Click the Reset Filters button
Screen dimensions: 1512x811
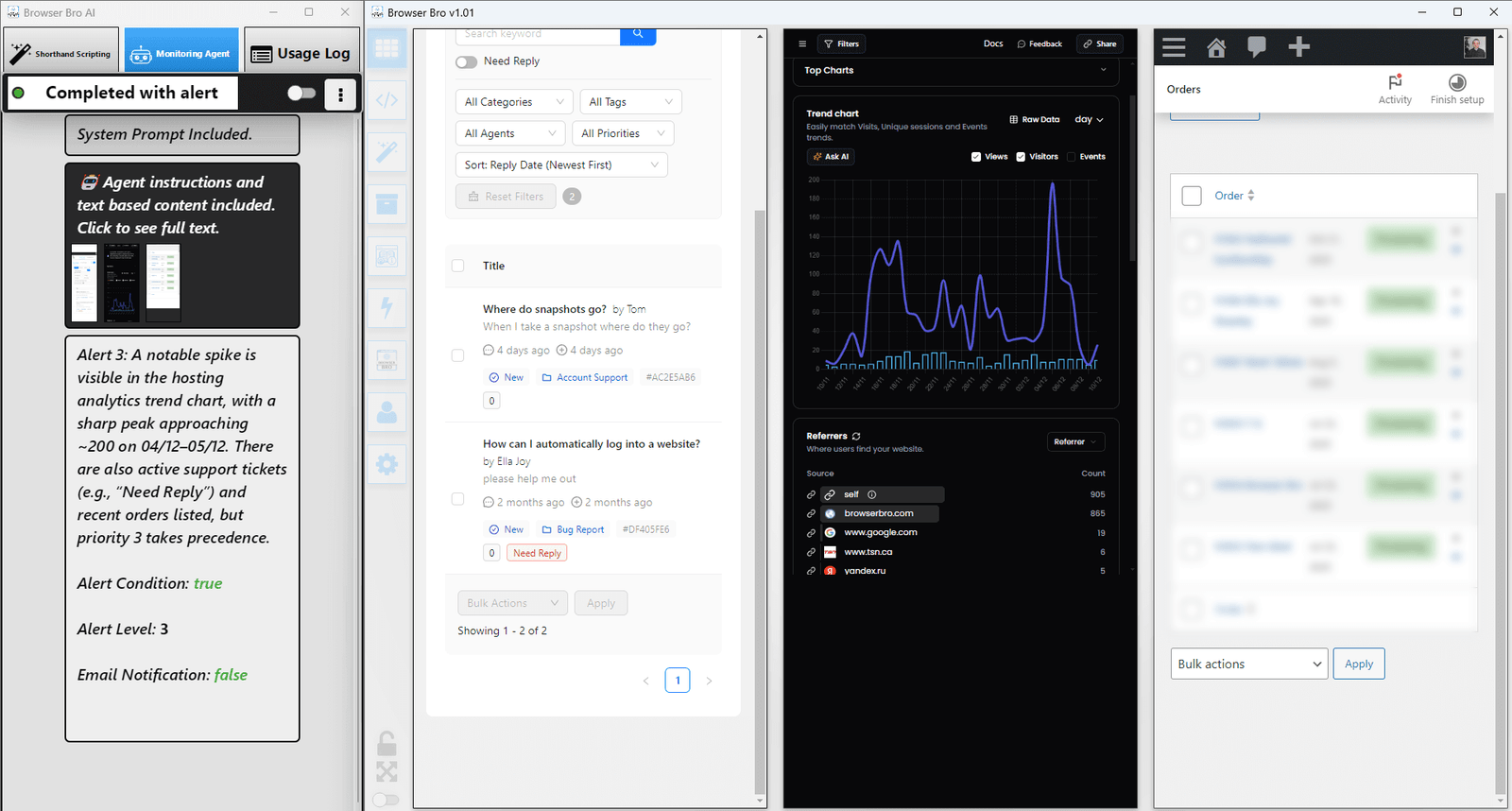(x=505, y=197)
